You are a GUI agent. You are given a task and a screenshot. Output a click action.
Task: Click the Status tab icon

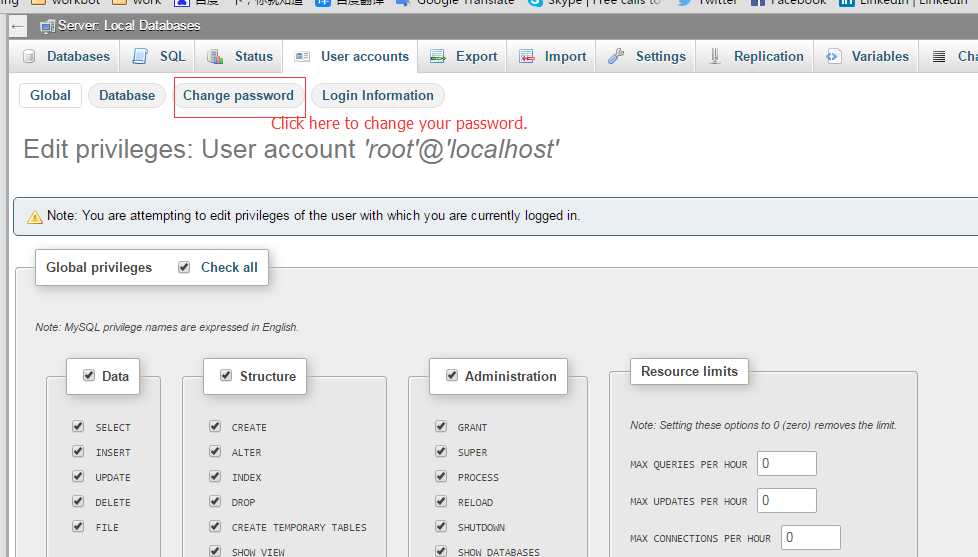[x=215, y=57]
